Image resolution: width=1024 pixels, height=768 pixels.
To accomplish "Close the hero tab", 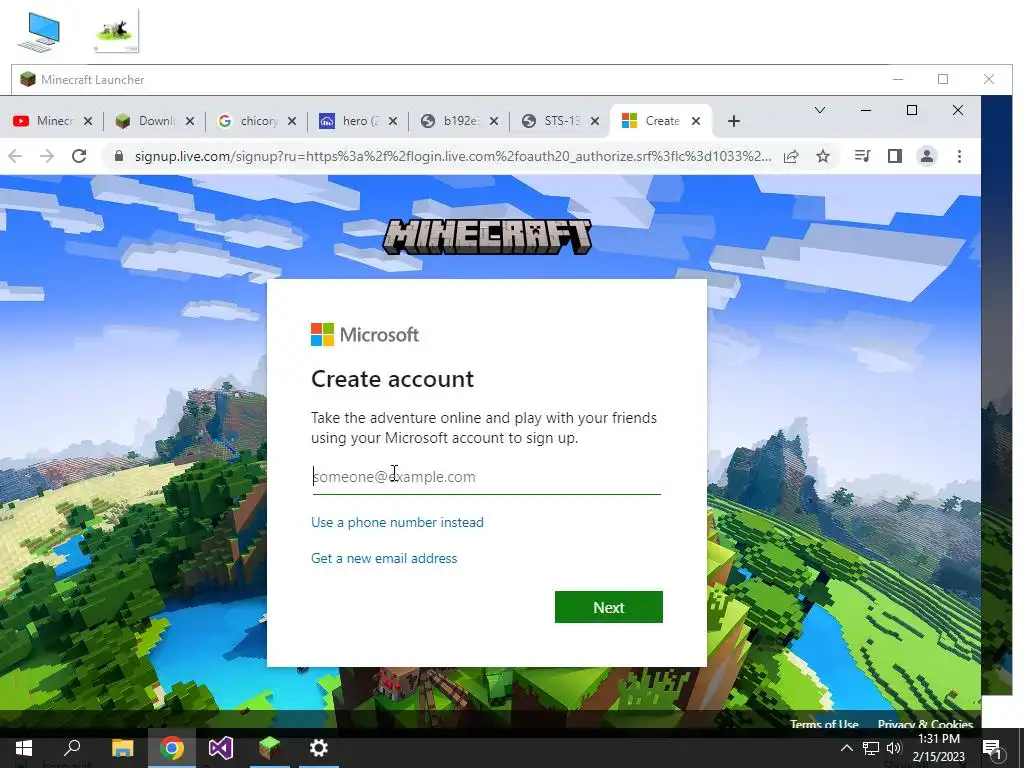I will [x=392, y=121].
